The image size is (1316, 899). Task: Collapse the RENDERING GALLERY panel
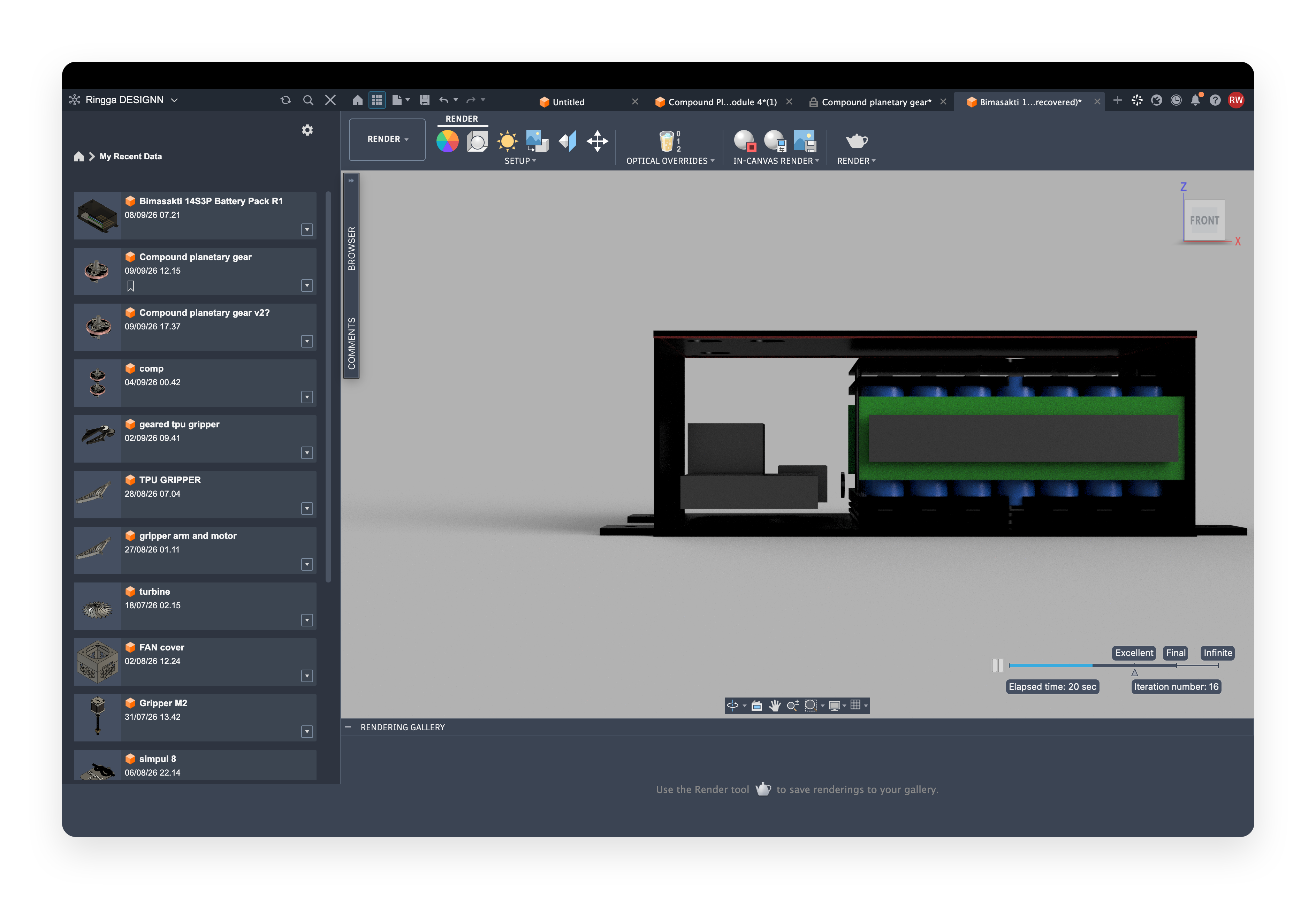point(348,727)
